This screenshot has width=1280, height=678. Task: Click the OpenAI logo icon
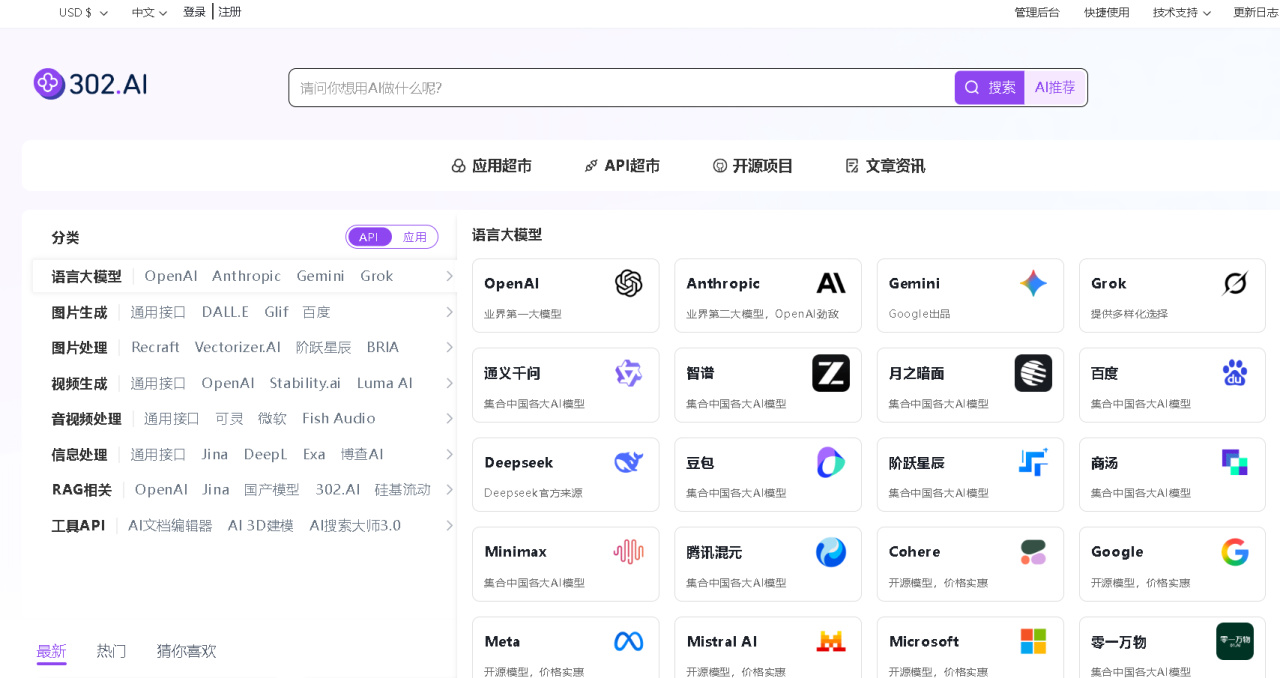(628, 284)
